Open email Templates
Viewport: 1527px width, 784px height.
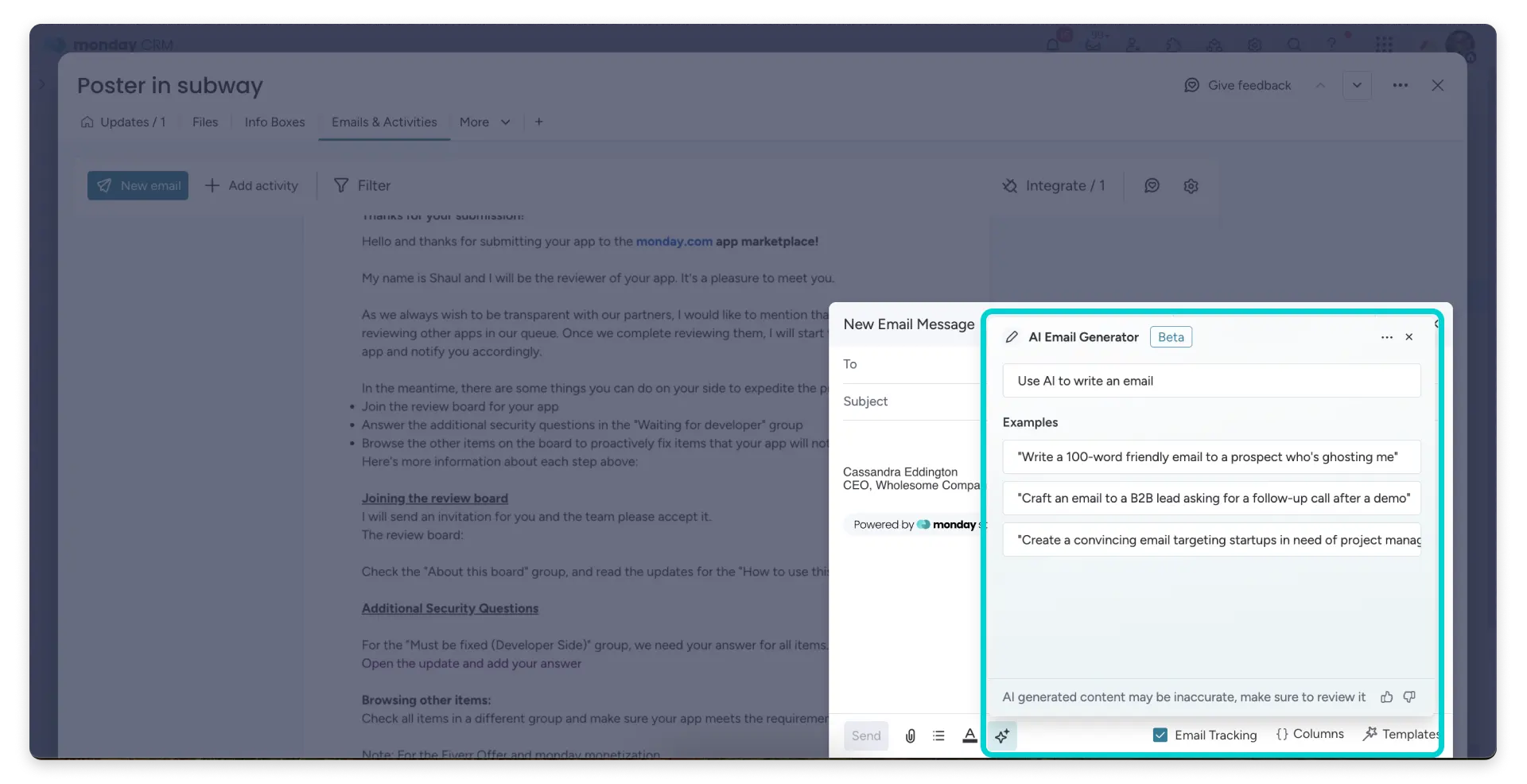click(1401, 734)
